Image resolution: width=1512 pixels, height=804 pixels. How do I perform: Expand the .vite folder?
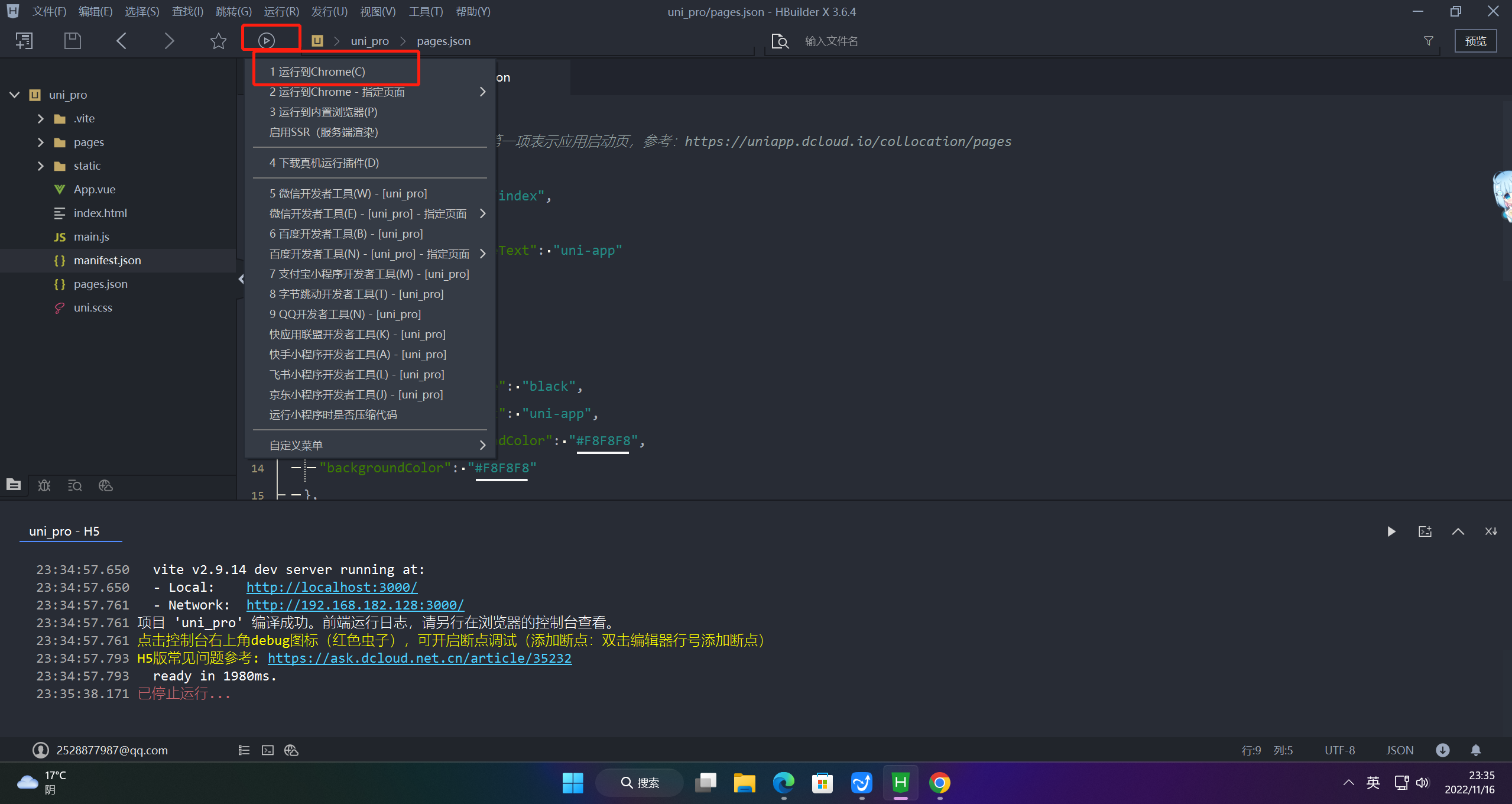[x=40, y=119]
